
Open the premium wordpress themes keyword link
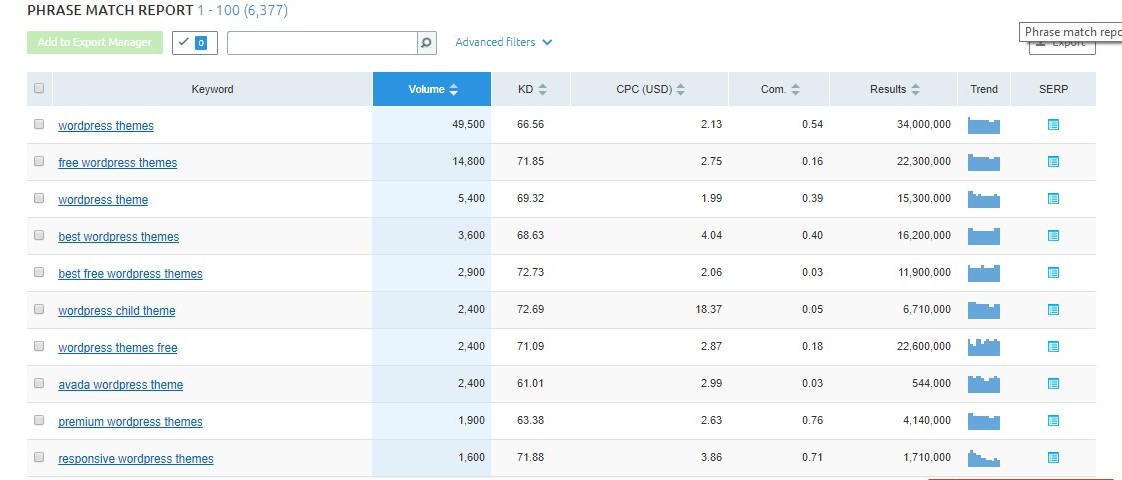coord(130,422)
